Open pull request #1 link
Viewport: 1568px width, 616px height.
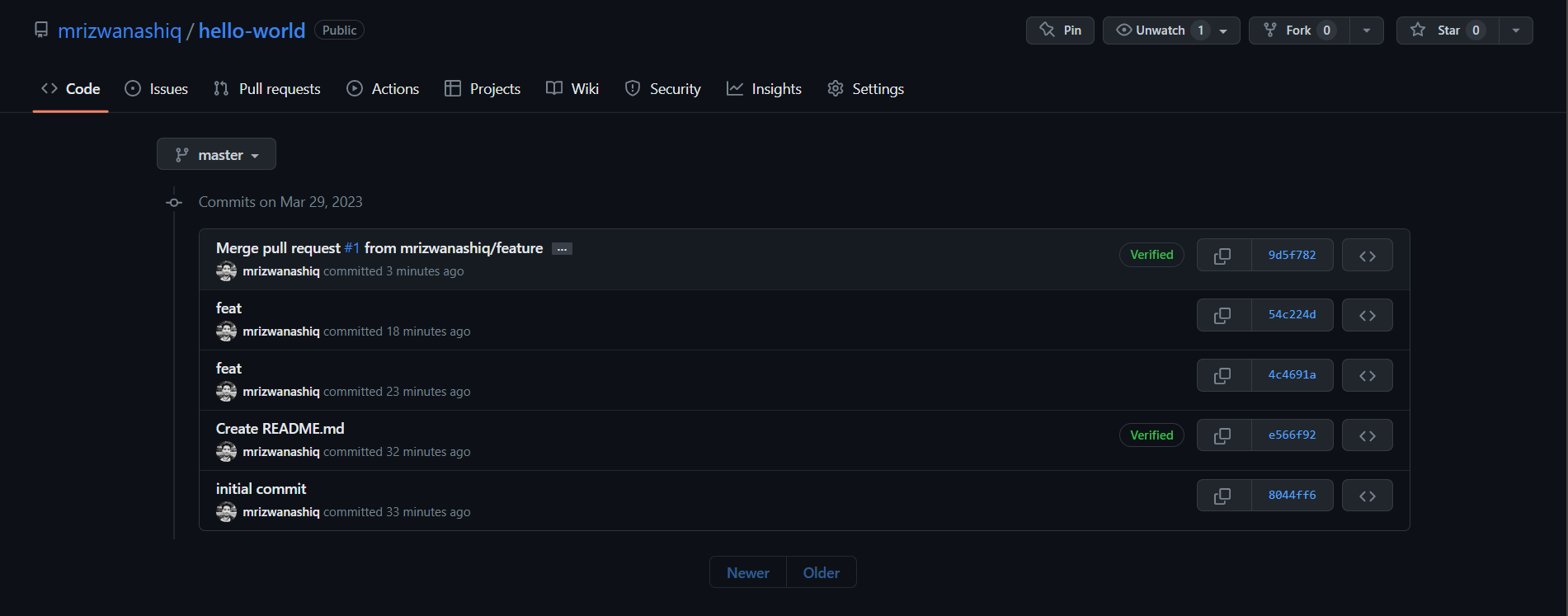point(352,248)
